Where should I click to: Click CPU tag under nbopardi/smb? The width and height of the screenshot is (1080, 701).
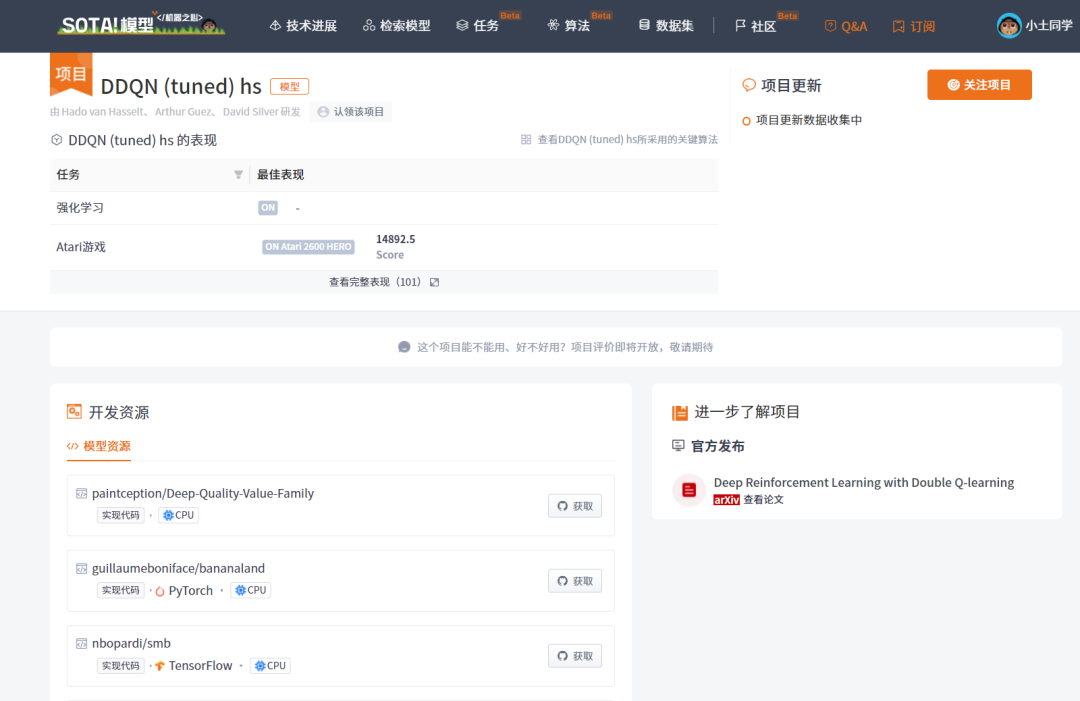[270, 666]
